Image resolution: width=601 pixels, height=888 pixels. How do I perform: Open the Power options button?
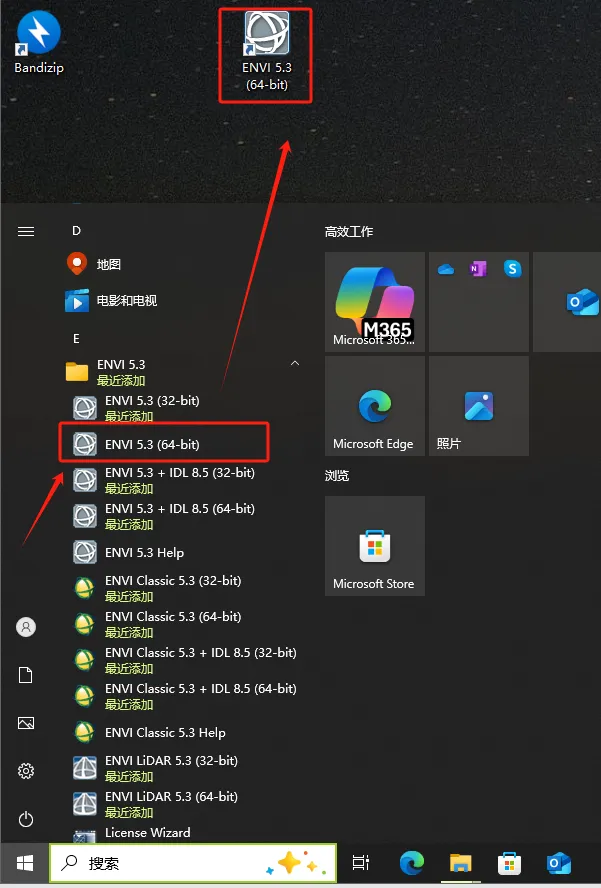click(x=25, y=819)
